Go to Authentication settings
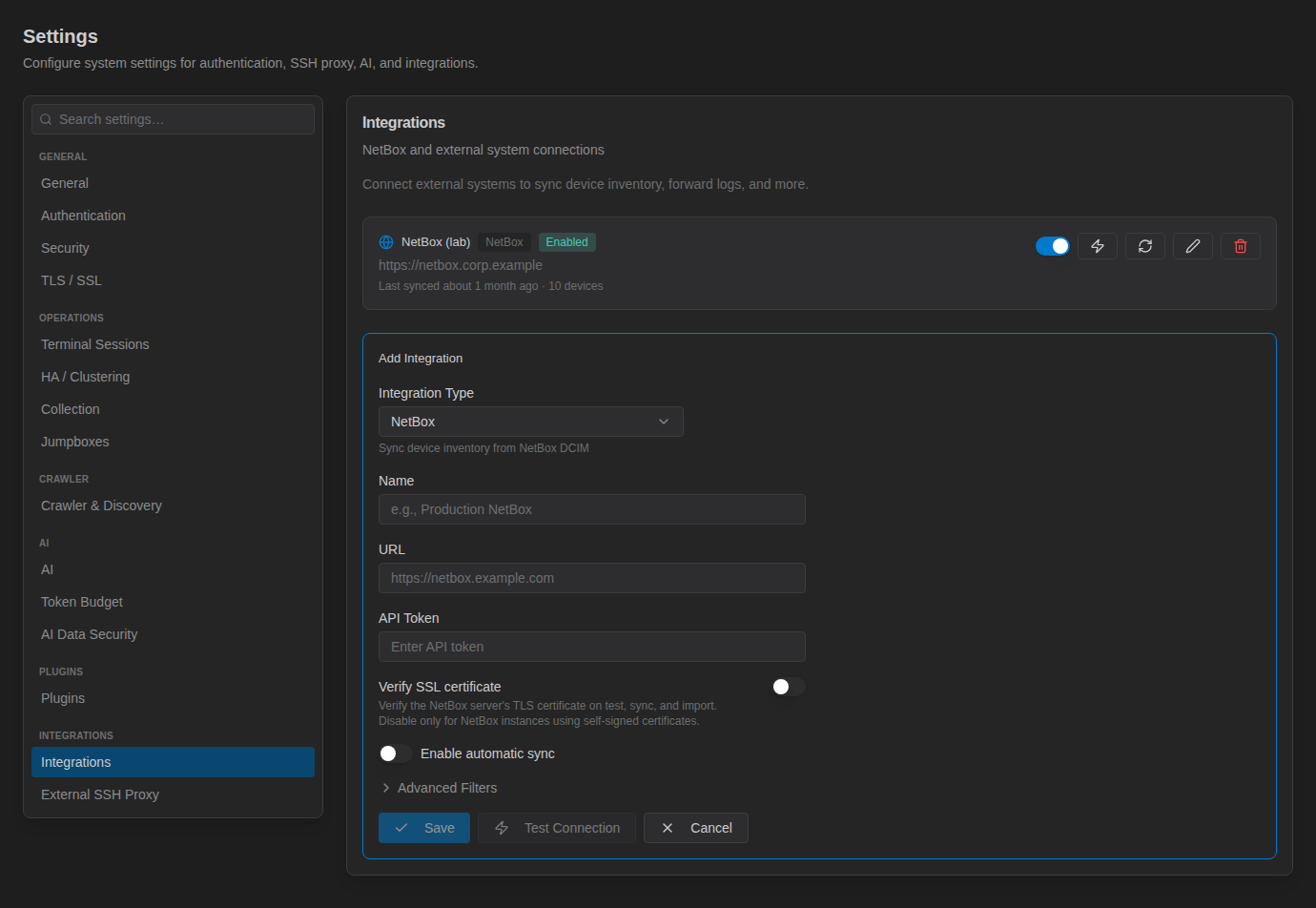 click(x=173, y=216)
